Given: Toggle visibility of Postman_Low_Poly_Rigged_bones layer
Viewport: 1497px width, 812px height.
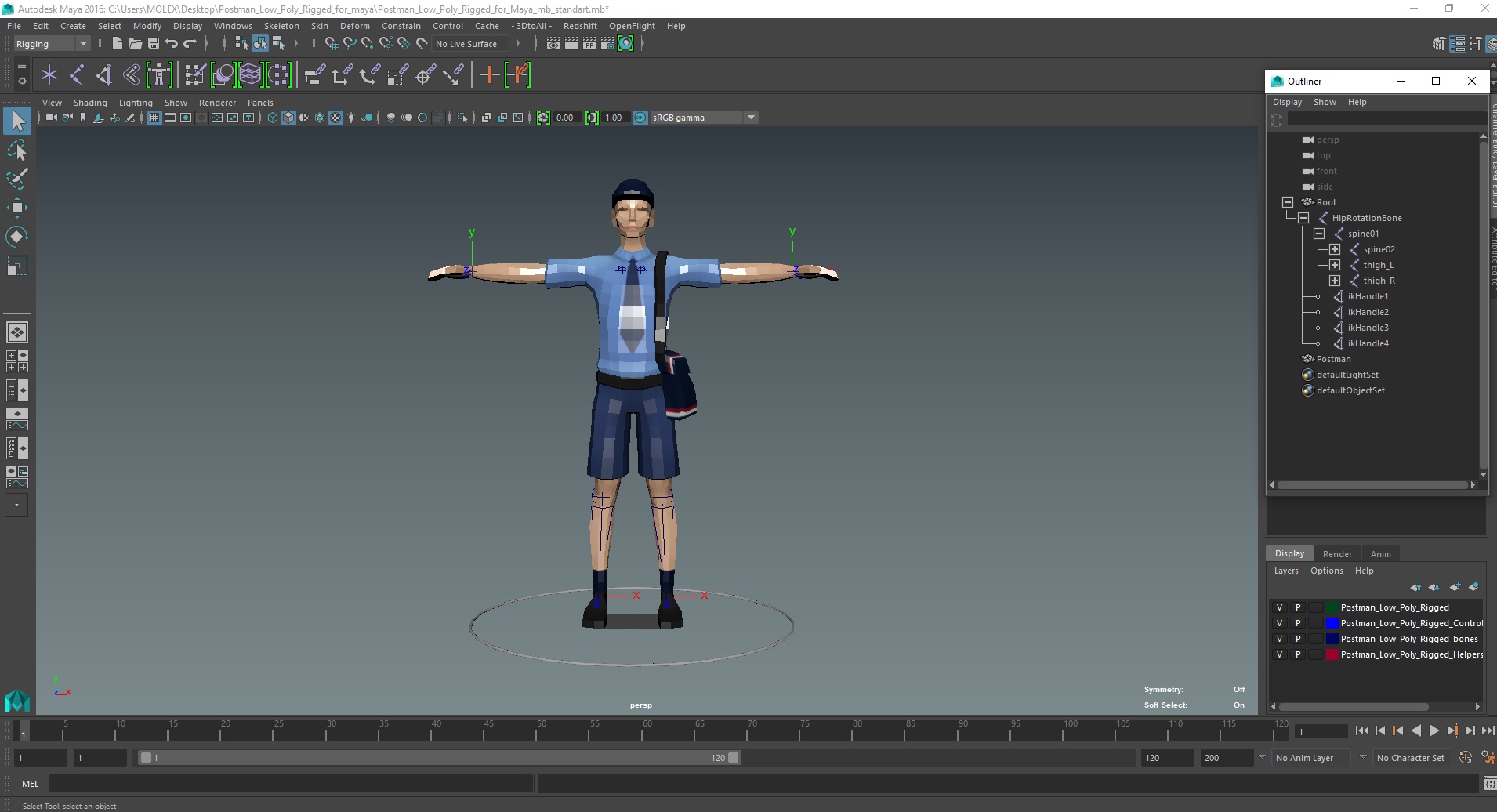Looking at the screenshot, I should coord(1279,639).
